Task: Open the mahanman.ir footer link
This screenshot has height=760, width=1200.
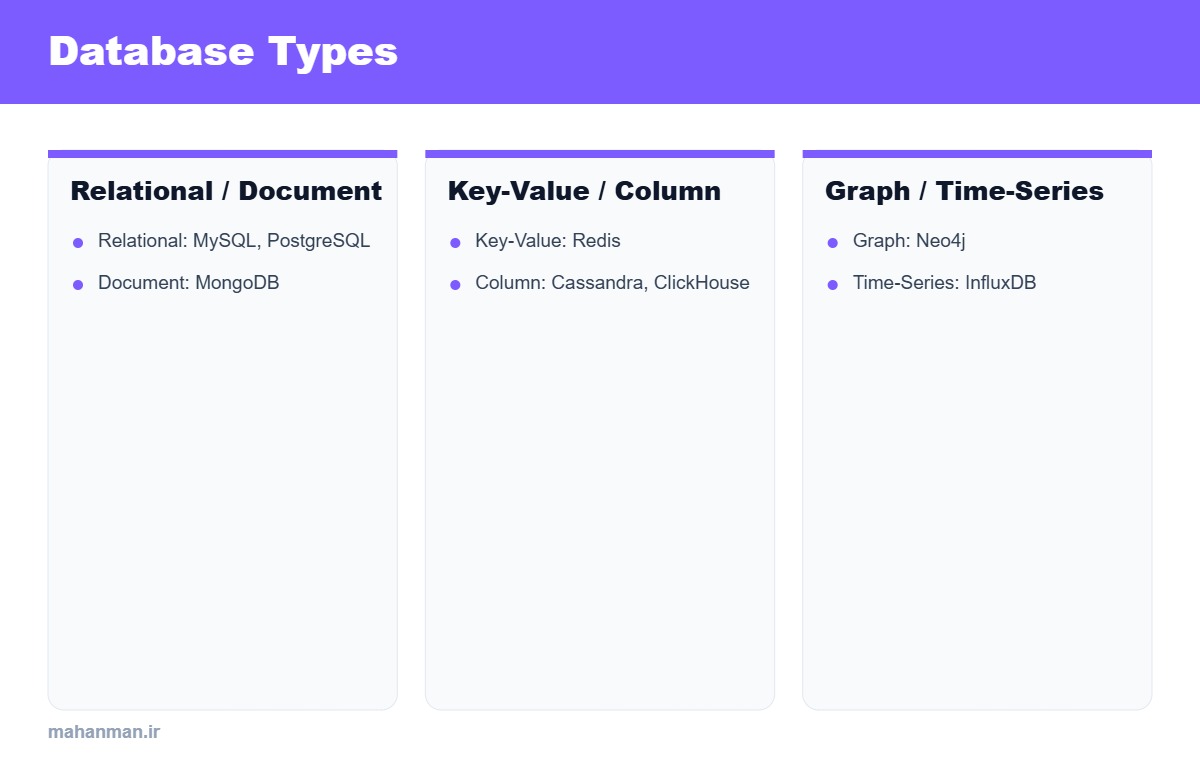Action: [x=104, y=732]
